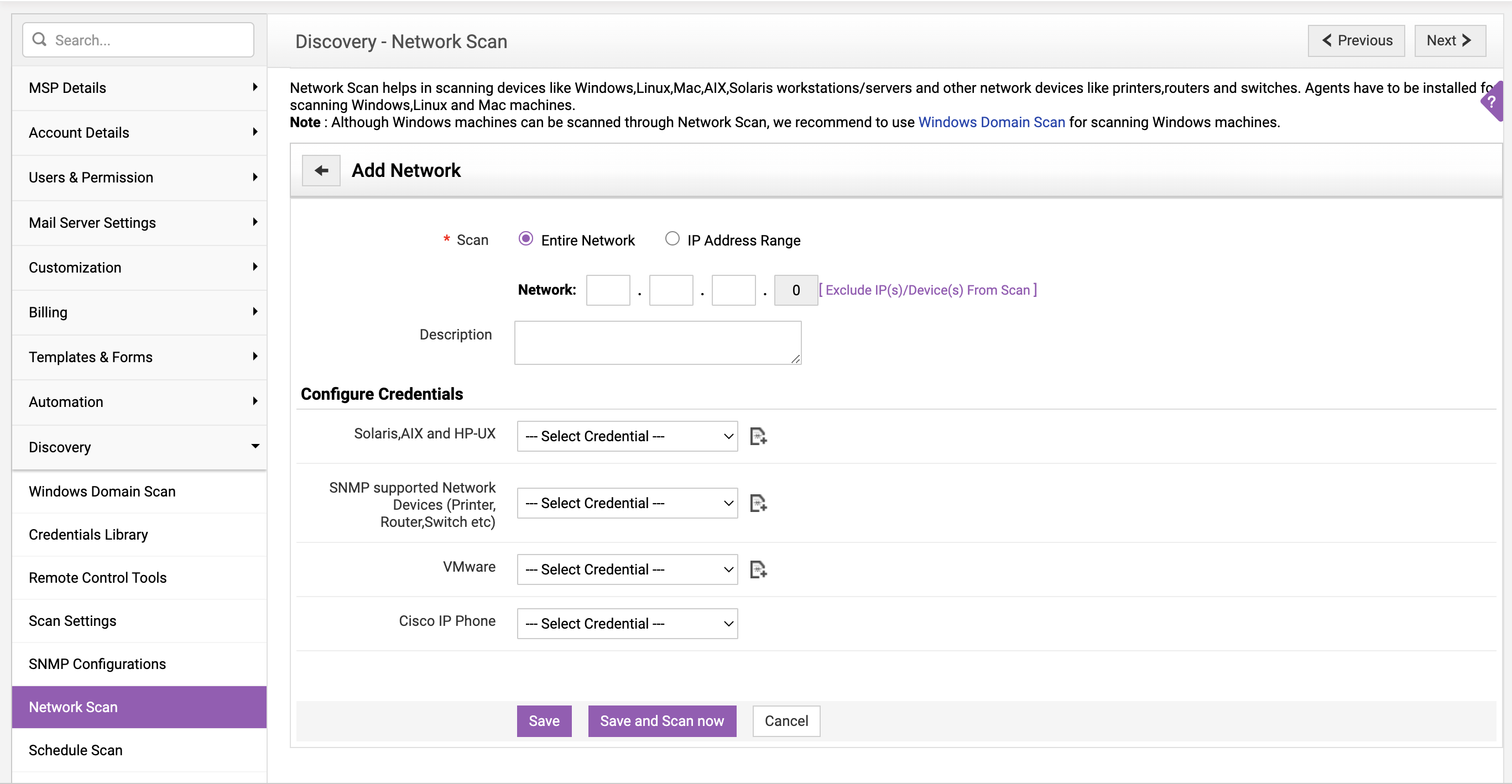
Task: Click the back arrow icon in Add Network
Action: click(x=320, y=169)
